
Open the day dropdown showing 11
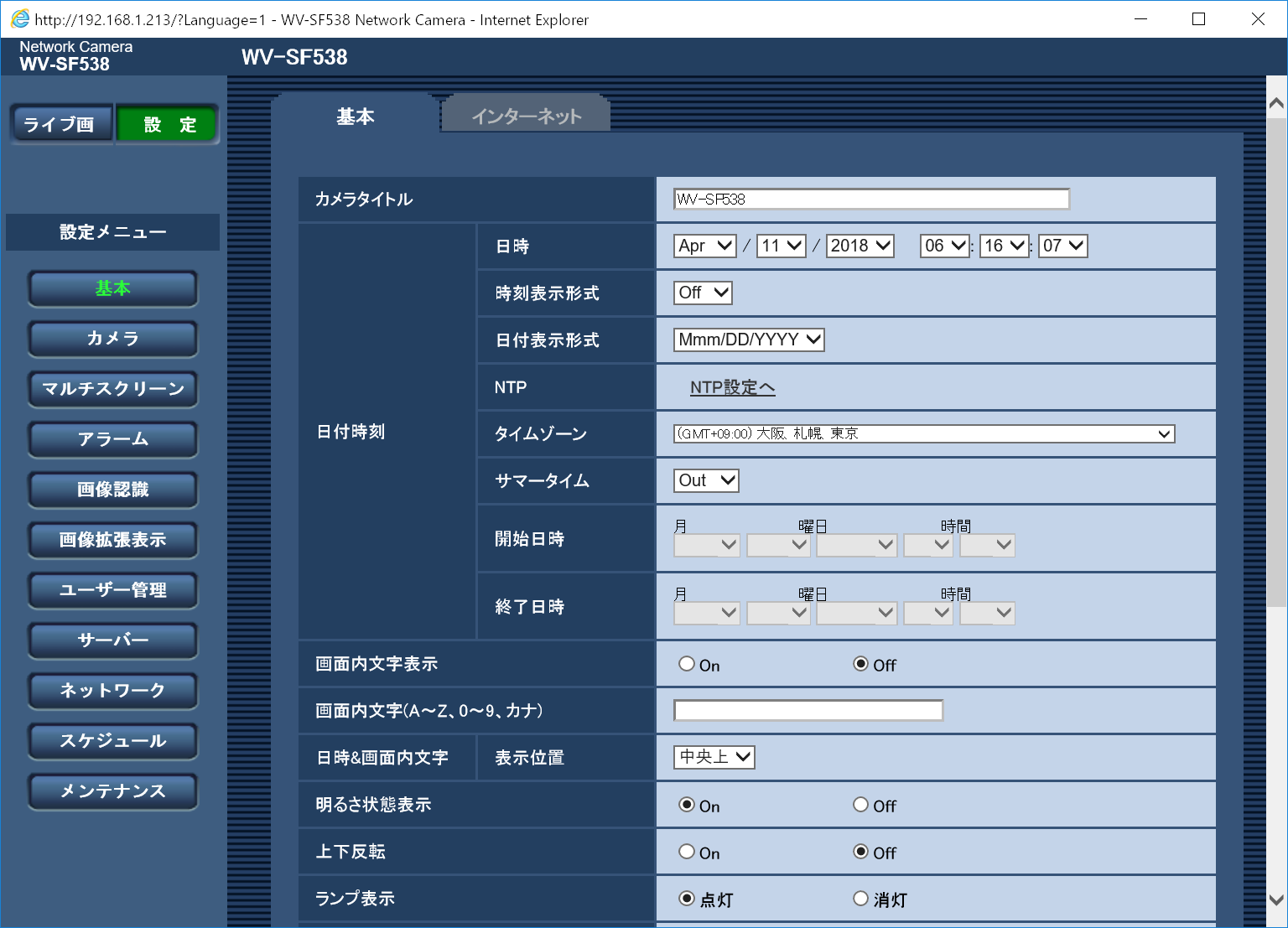click(x=782, y=246)
